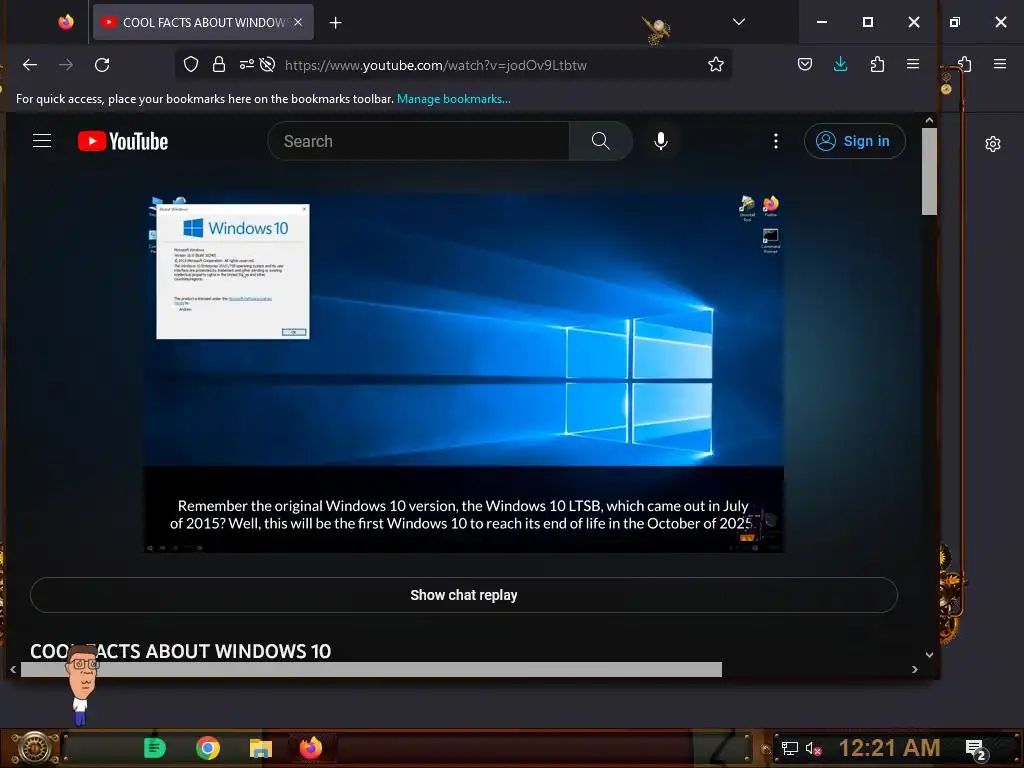This screenshot has width=1024, height=768.
Task: Click the COOL FACTS ABOUT WINDOWS 10 title
Action: [180, 651]
